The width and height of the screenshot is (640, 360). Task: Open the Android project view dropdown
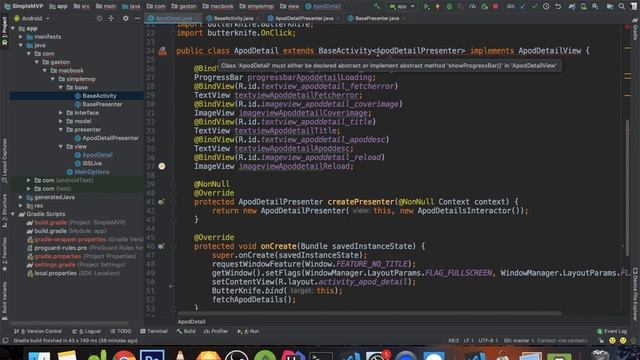pyautogui.click(x=32, y=18)
